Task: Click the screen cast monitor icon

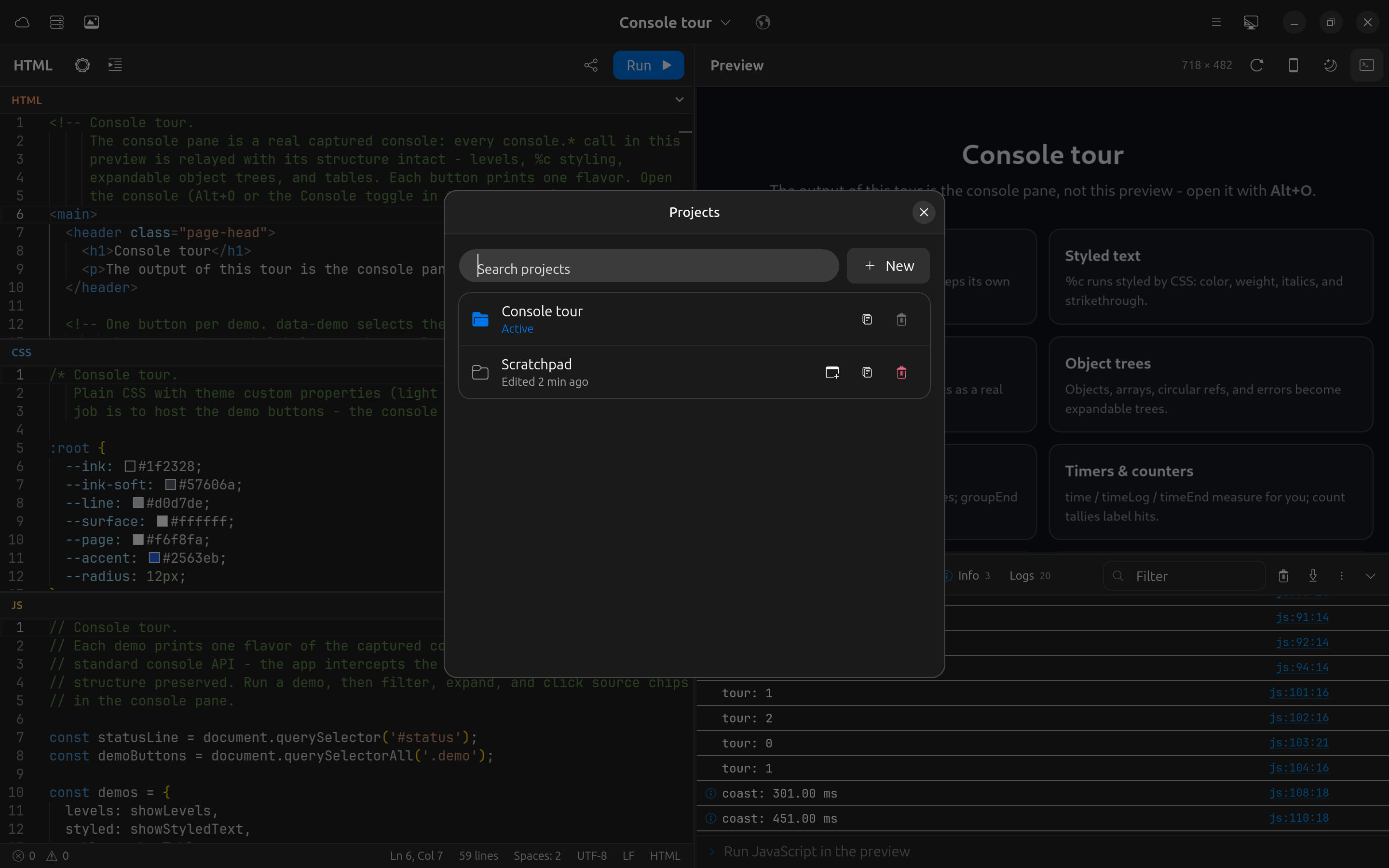Action: (x=1251, y=22)
